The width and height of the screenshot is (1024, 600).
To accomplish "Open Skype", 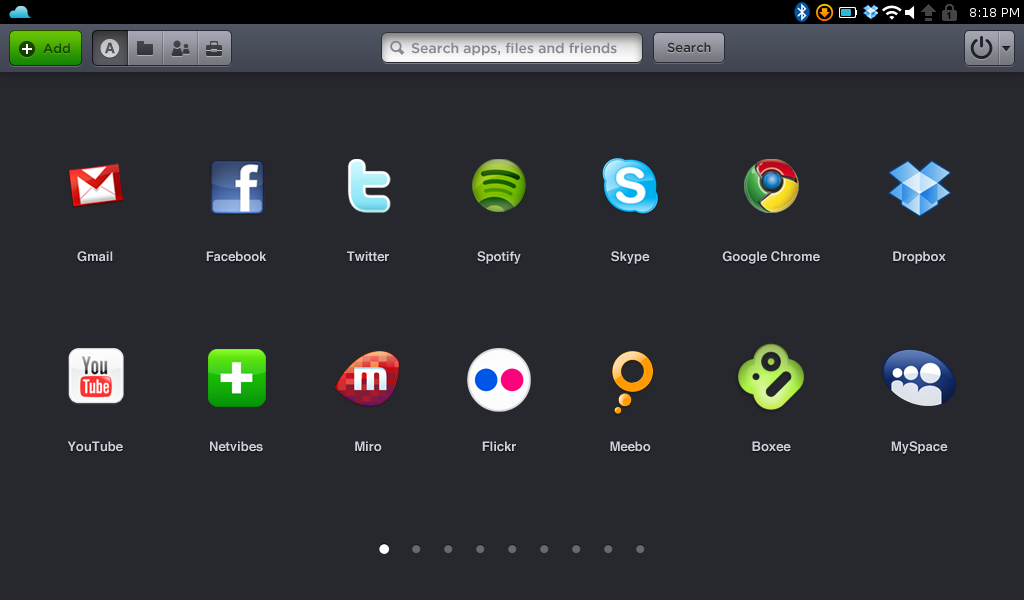I will tap(630, 185).
